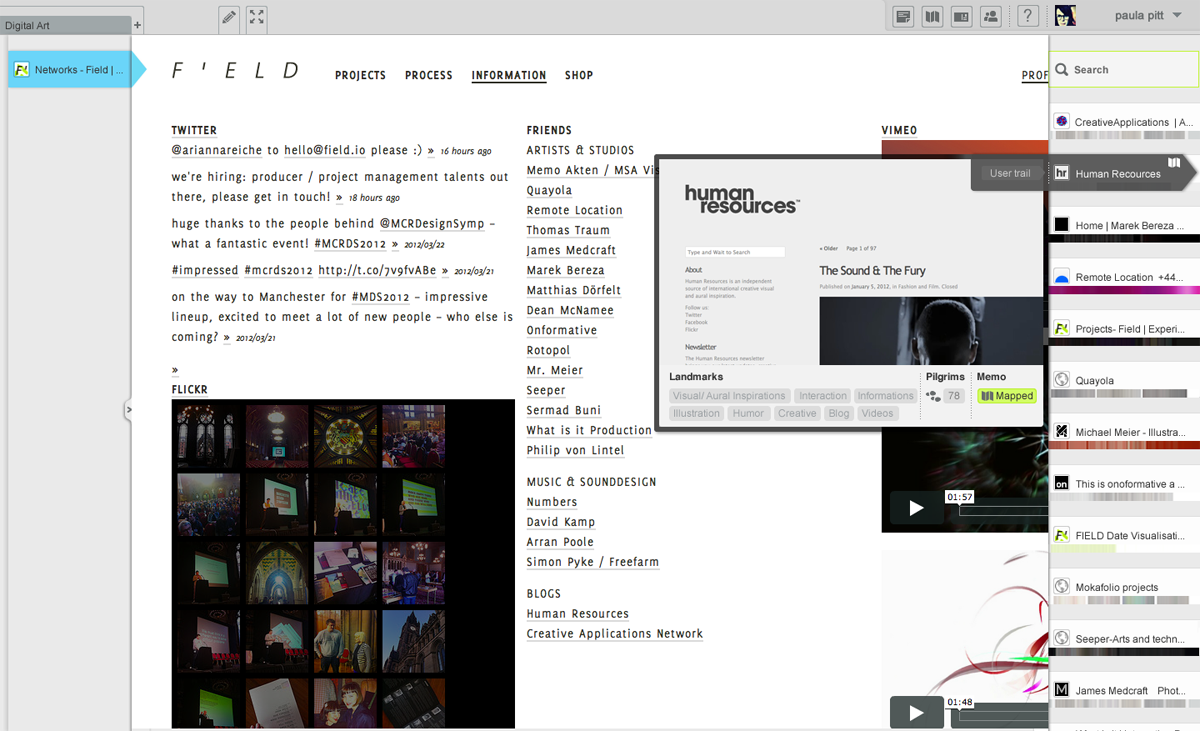Click the globe icon beside Mokafolio projects

[x=1062, y=587]
